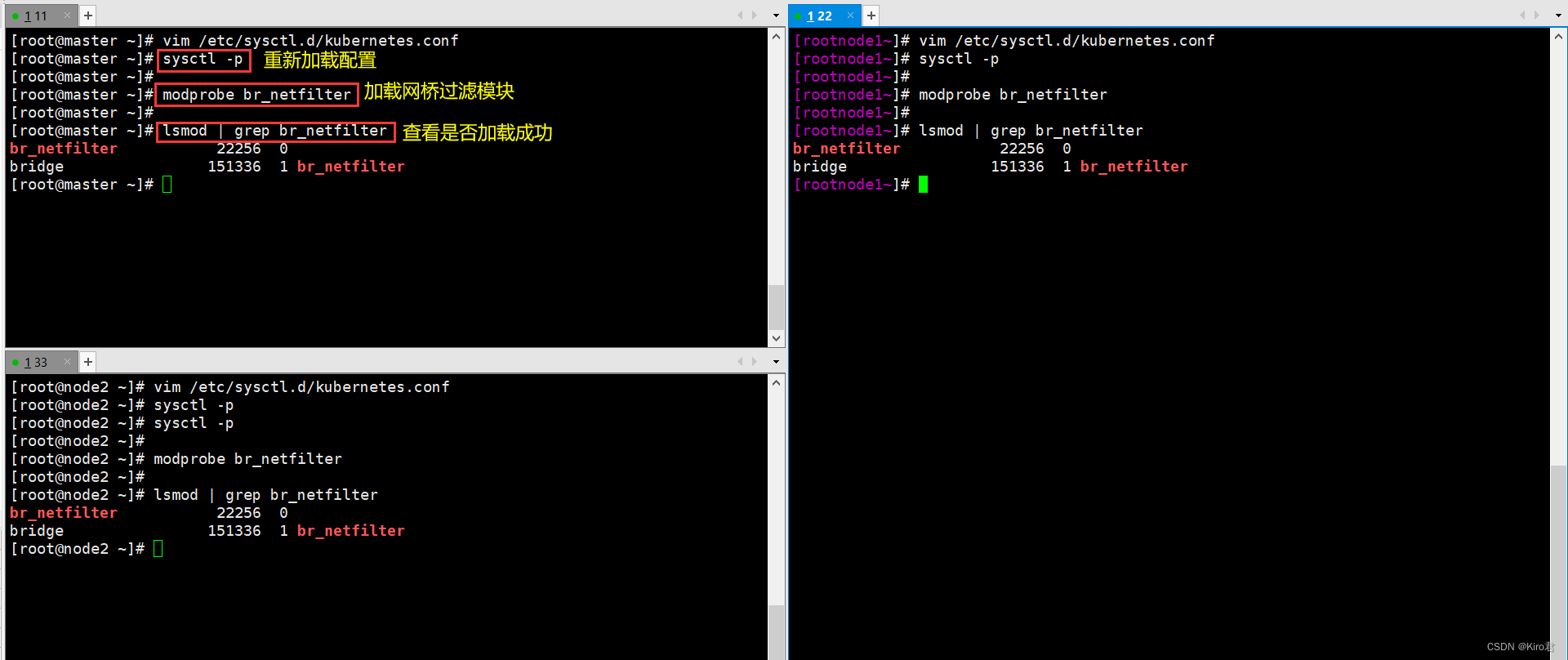This screenshot has width=1568, height=660.
Task: Click the word 'bridge' in node1 terminal output
Action: 820,167
